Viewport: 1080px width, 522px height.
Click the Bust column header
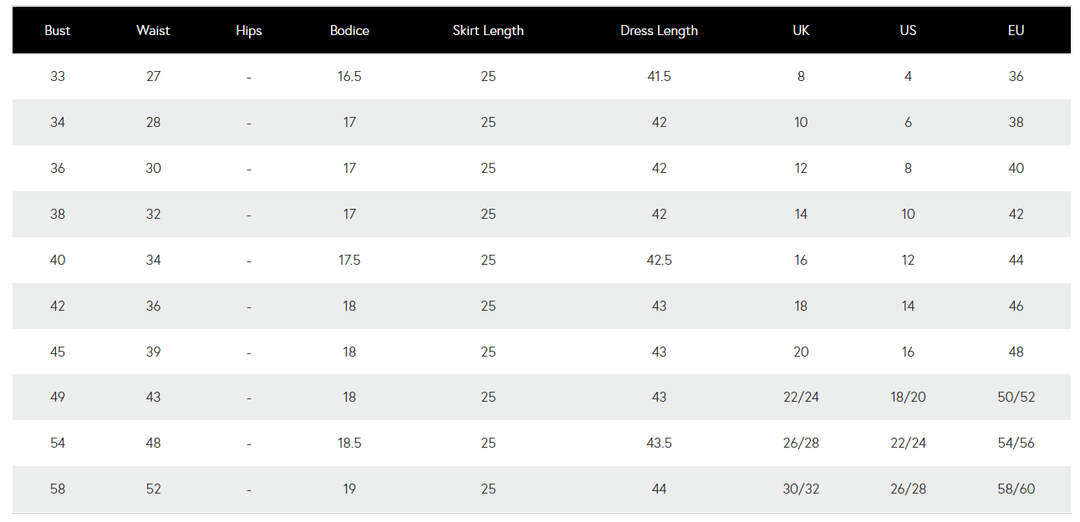pos(57,30)
